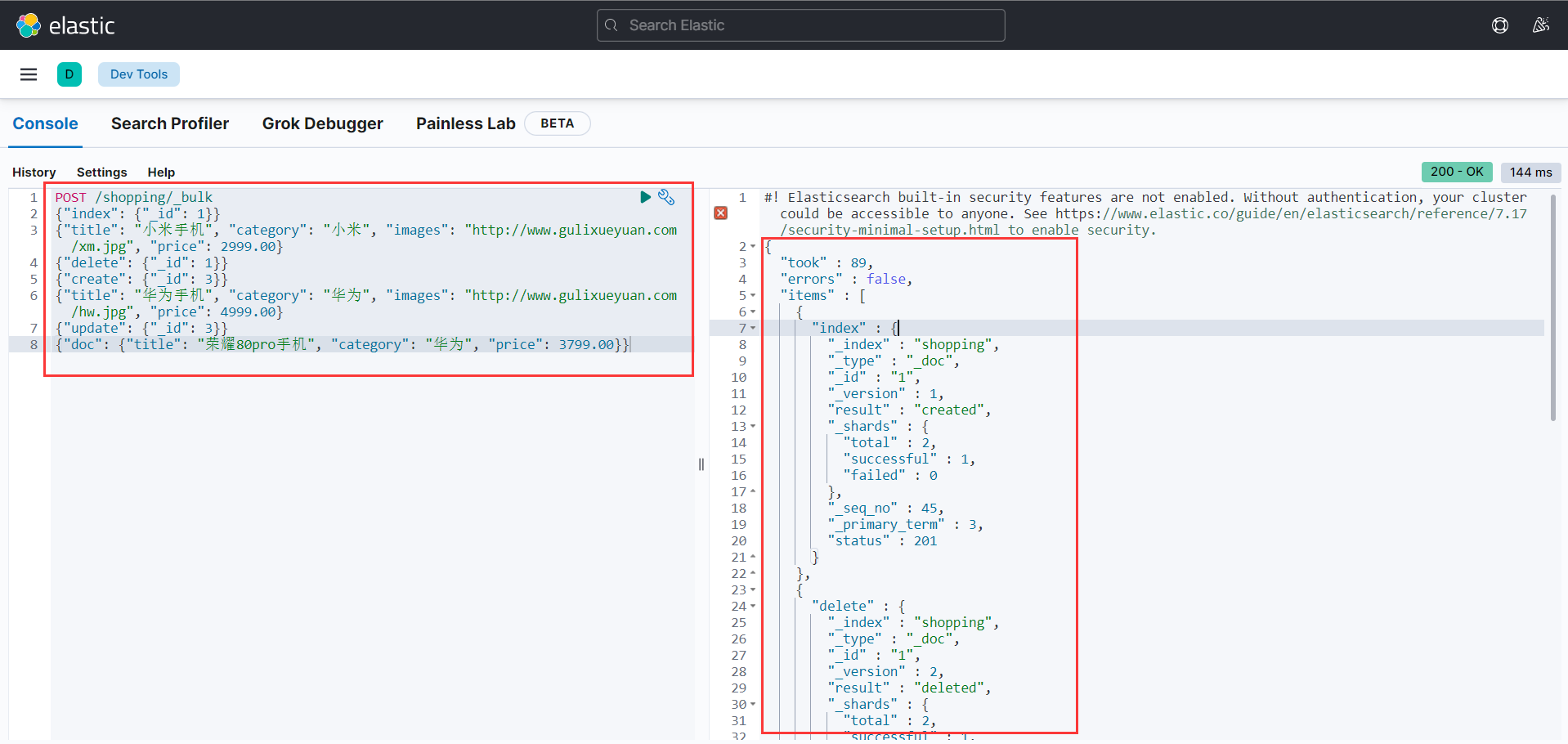The image size is (1568, 744).
Task: Click the Elastic logo
Action: [x=65, y=25]
